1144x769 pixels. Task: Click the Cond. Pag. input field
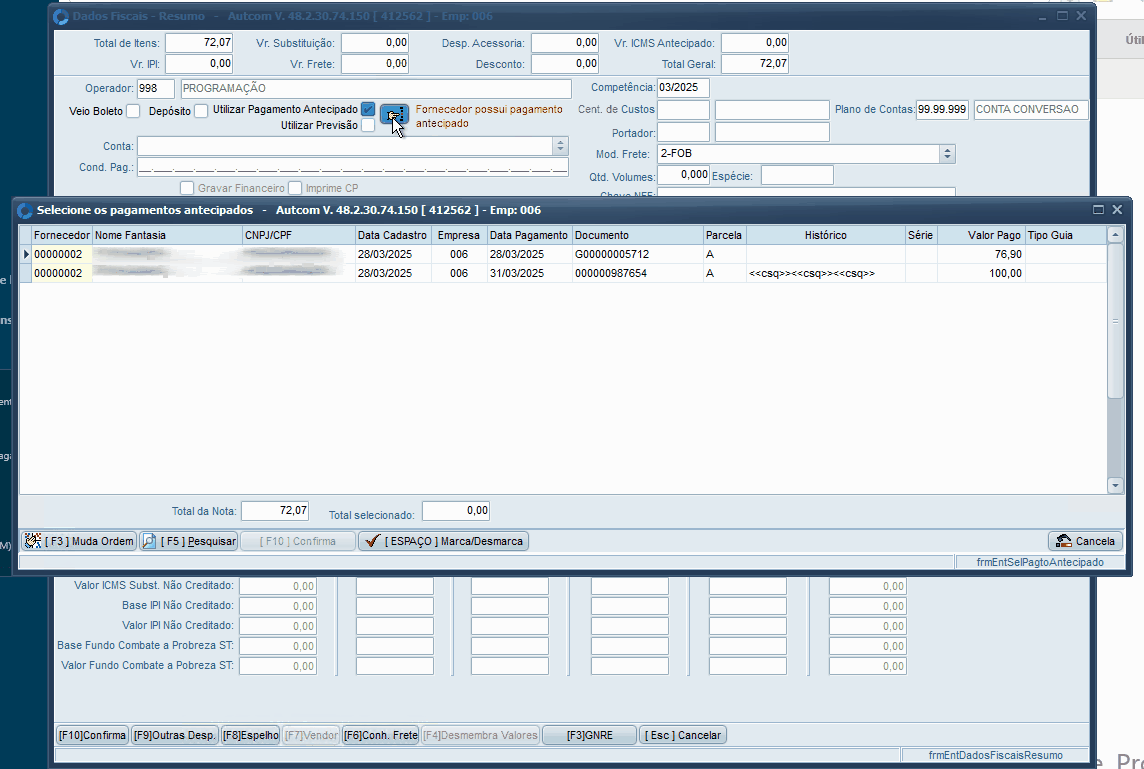click(x=353, y=167)
